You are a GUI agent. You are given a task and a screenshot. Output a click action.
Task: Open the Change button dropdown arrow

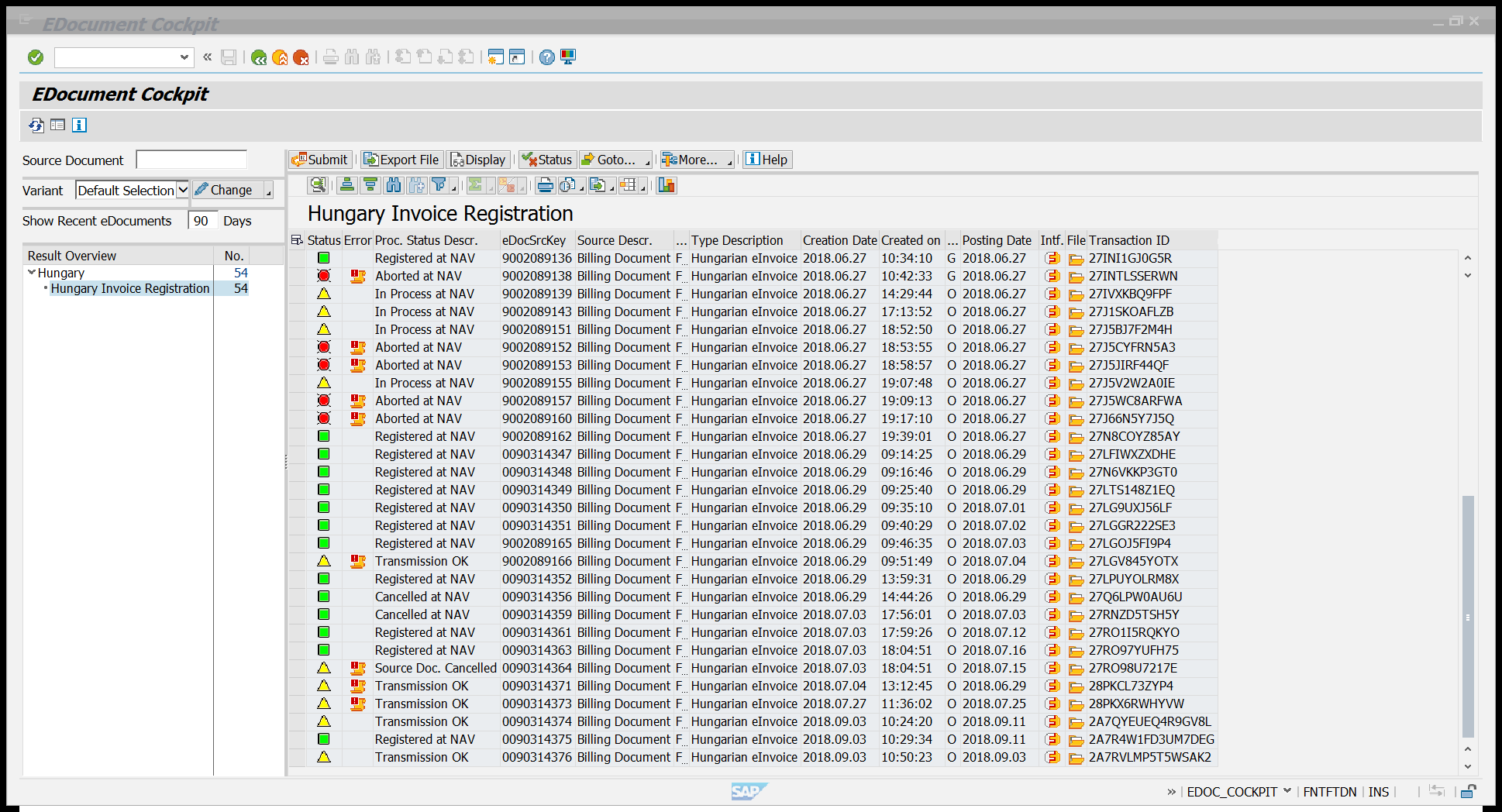pos(268,191)
